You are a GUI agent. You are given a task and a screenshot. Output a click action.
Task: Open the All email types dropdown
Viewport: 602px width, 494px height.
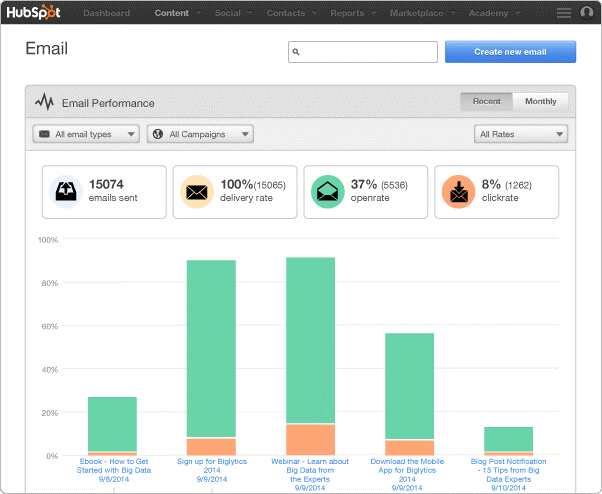tap(86, 134)
